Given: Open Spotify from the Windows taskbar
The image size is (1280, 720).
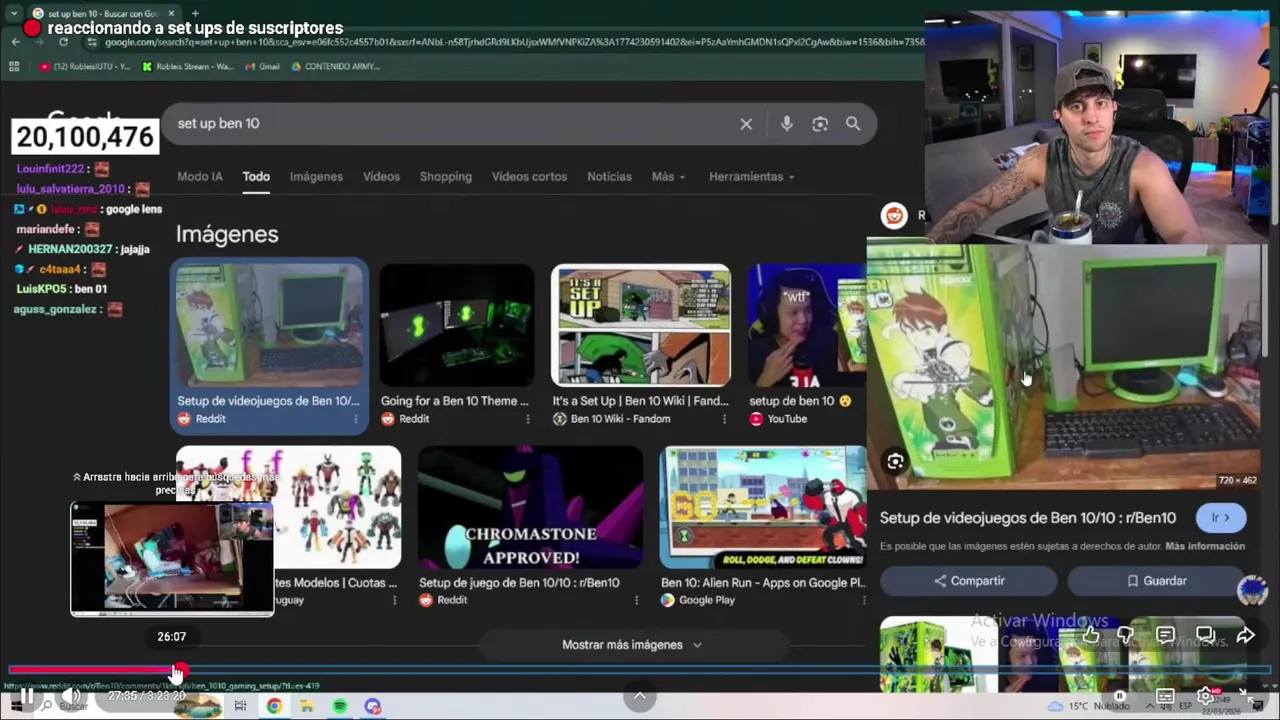Looking at the screenshot, I should point(340,706).
